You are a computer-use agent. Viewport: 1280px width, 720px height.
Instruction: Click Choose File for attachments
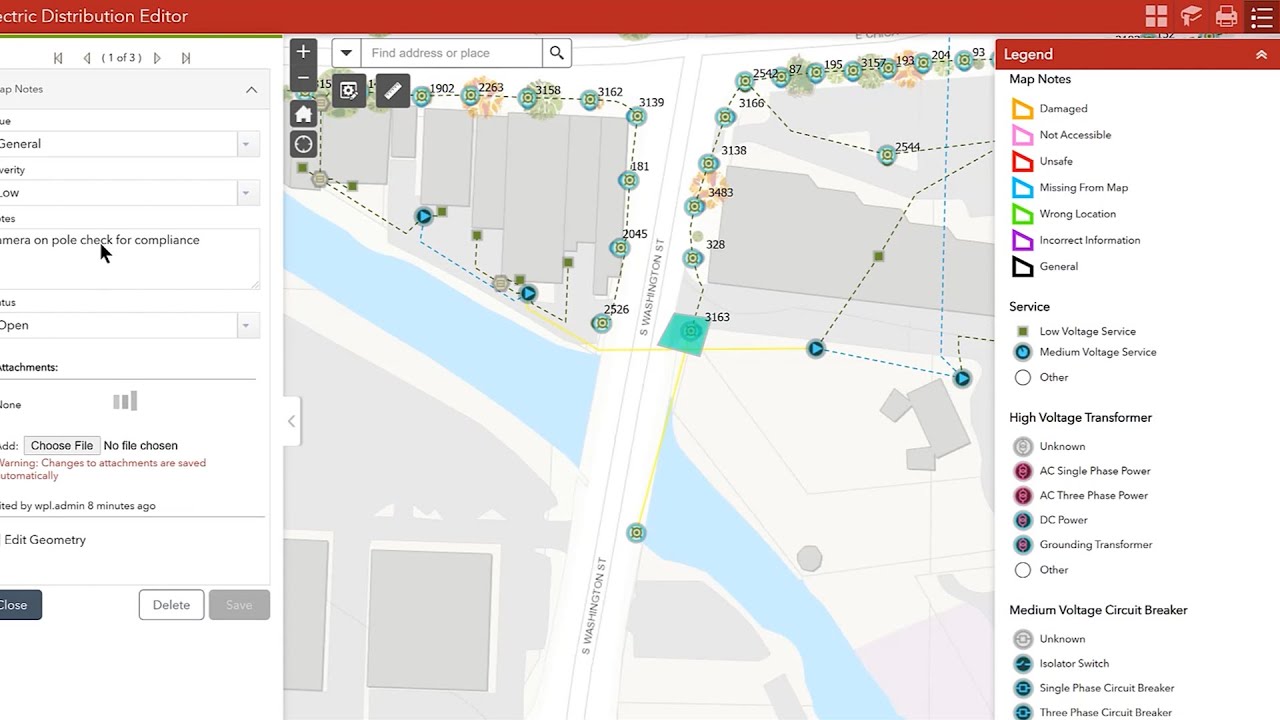click(62, 446)
